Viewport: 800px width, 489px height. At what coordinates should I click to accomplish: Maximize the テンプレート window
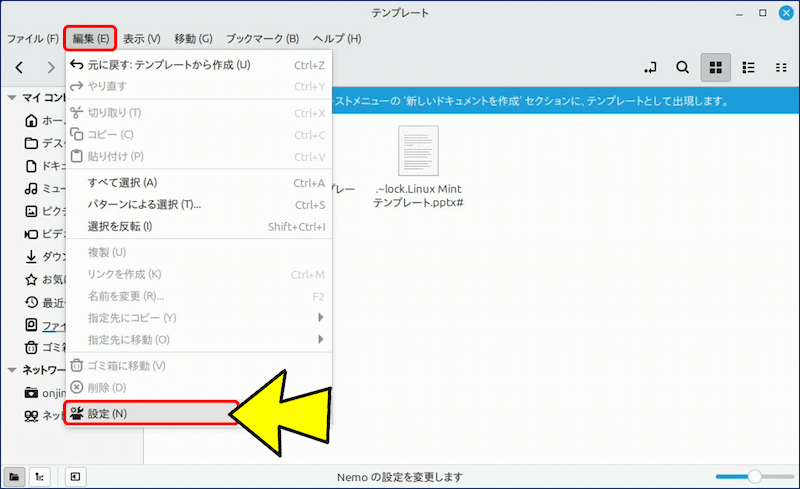(763, 13)
